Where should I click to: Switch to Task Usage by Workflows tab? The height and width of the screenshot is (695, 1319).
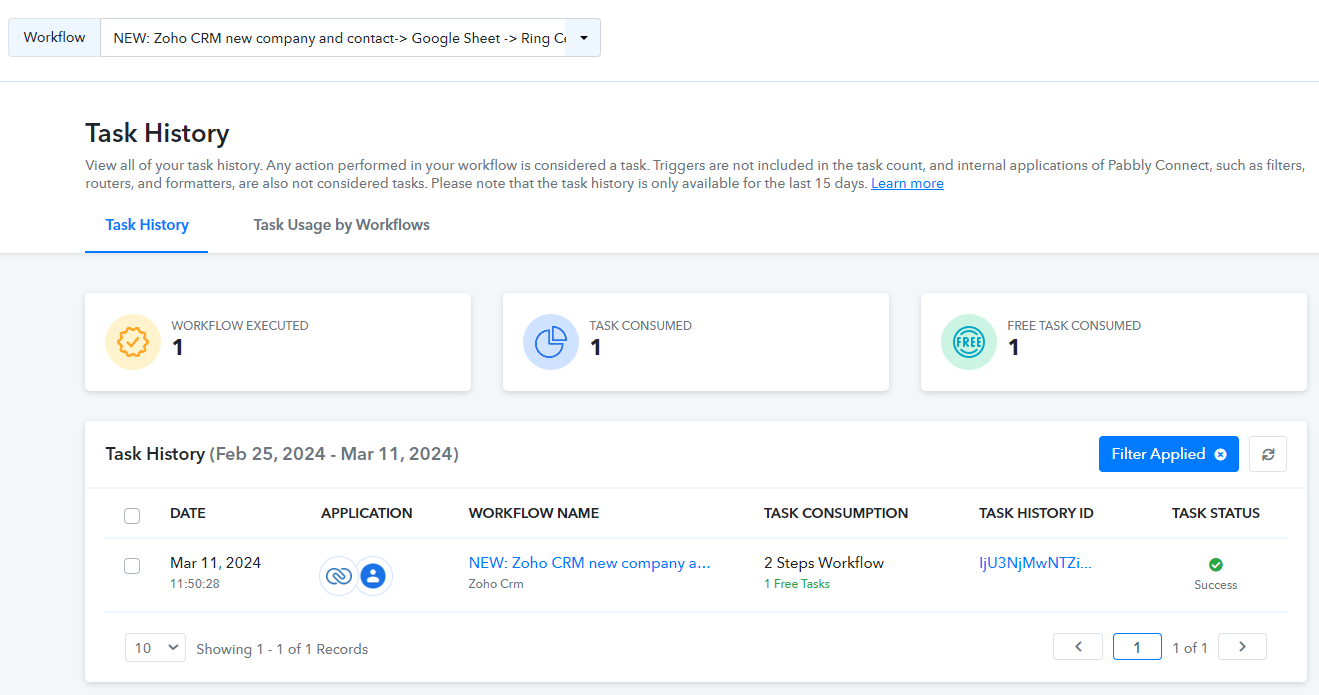click(x=342, y=225)
